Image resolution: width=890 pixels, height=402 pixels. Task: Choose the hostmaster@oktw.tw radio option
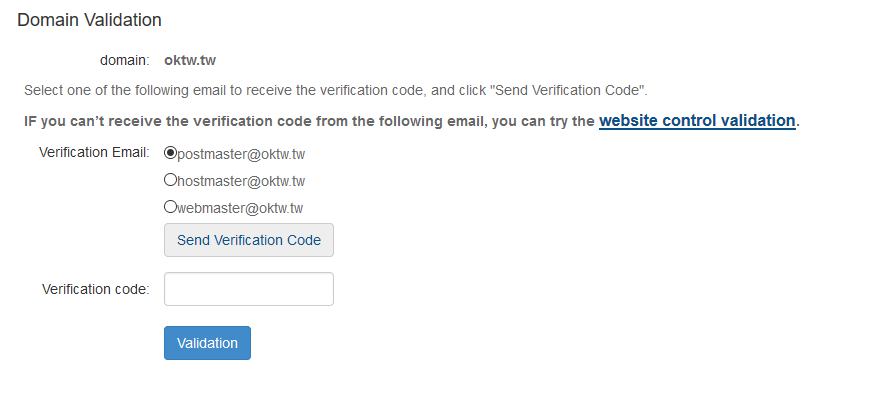(170, 181)
